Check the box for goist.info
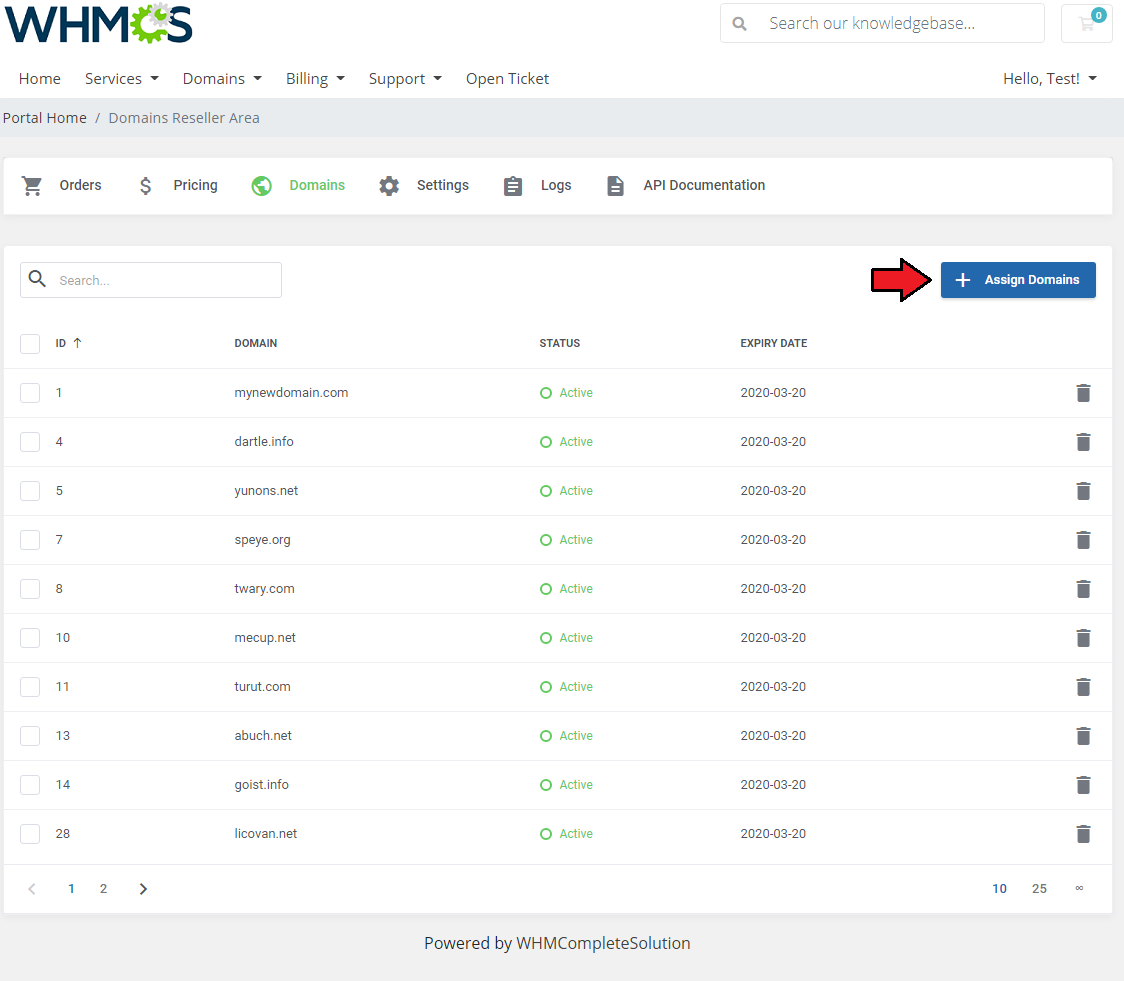 (x=30, y=785)
